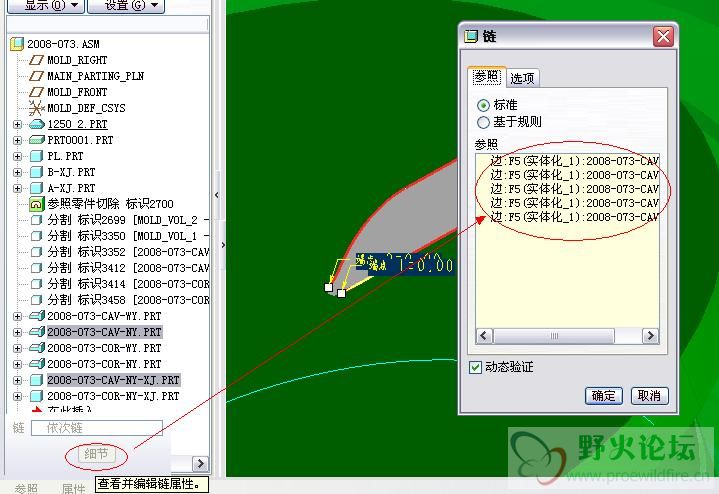Expand the PL.PRT tree node
Screen dimensions: 719x494
[x=17, y=156]
